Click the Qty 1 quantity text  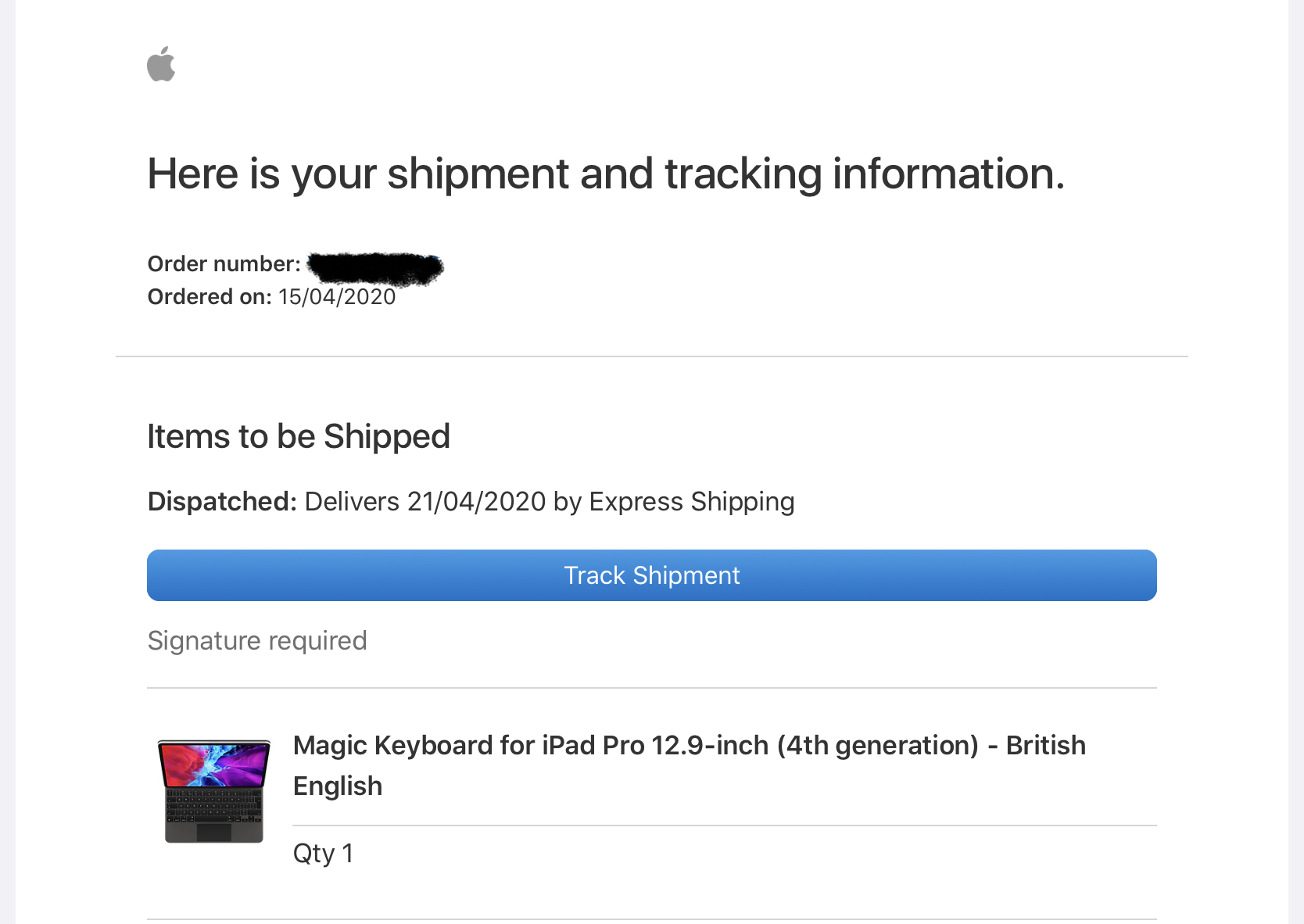[323, 853]
